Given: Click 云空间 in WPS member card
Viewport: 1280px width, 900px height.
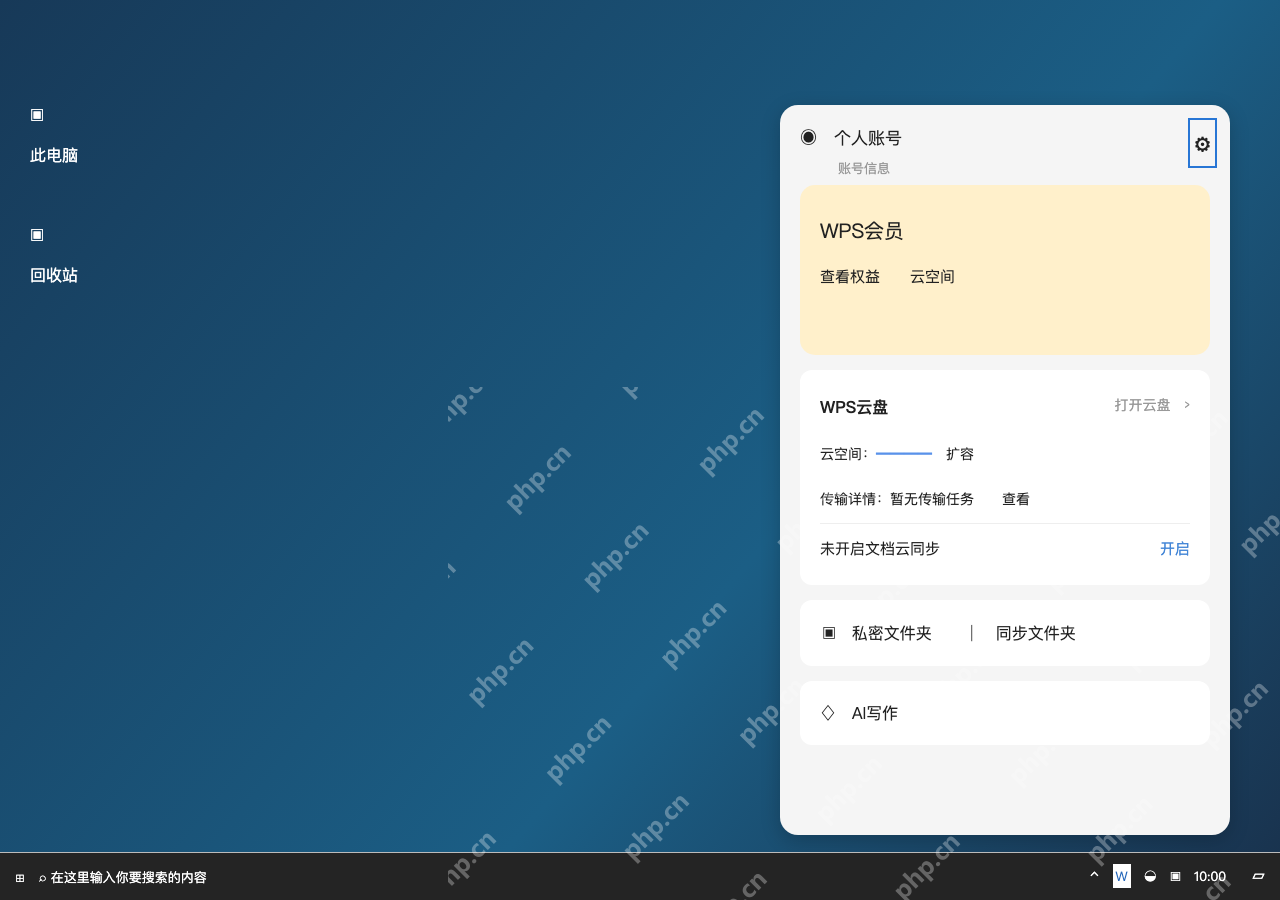Looking at the screenshot, I should point(932,277).
